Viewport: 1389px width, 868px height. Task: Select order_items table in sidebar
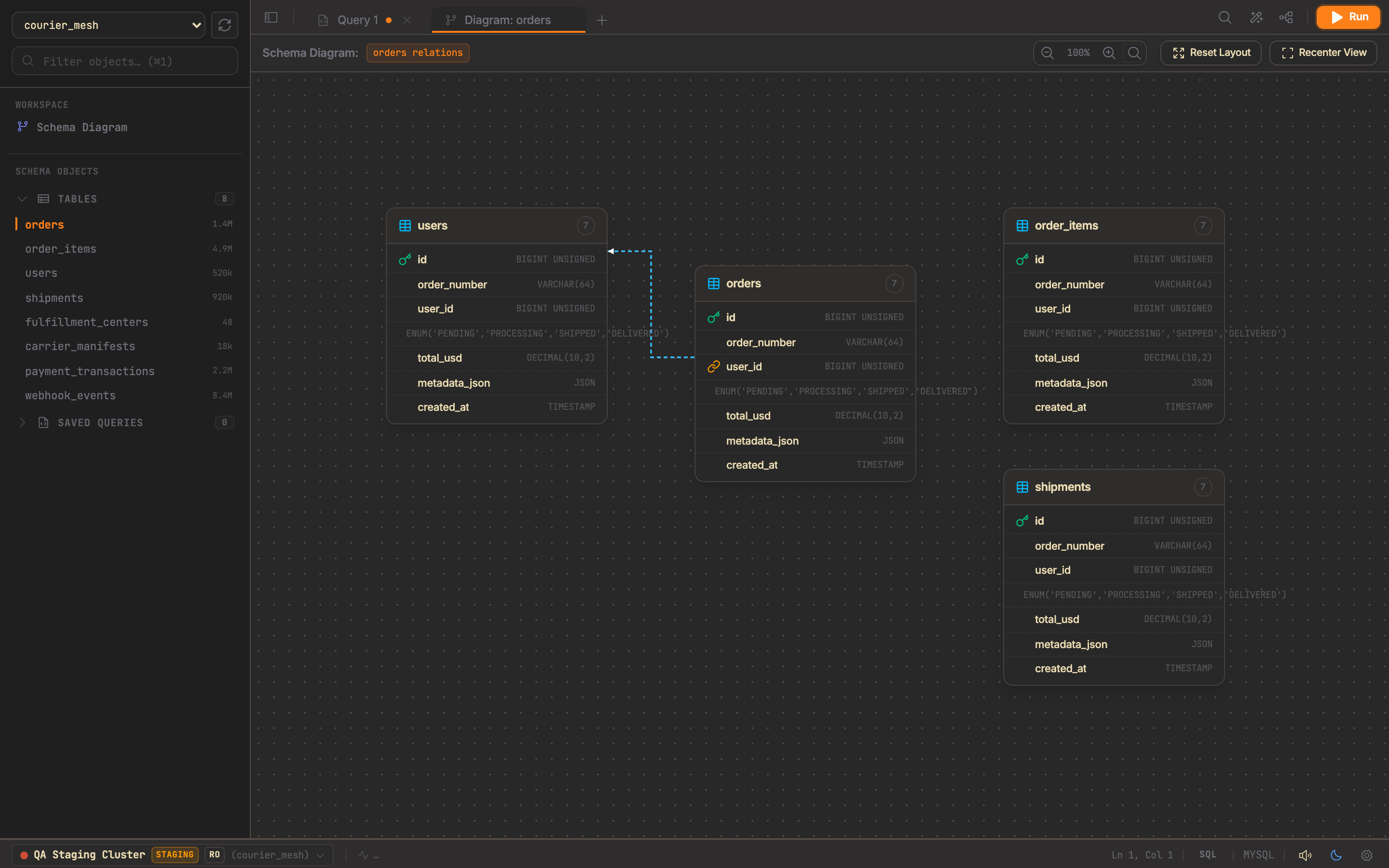[124, 248]
